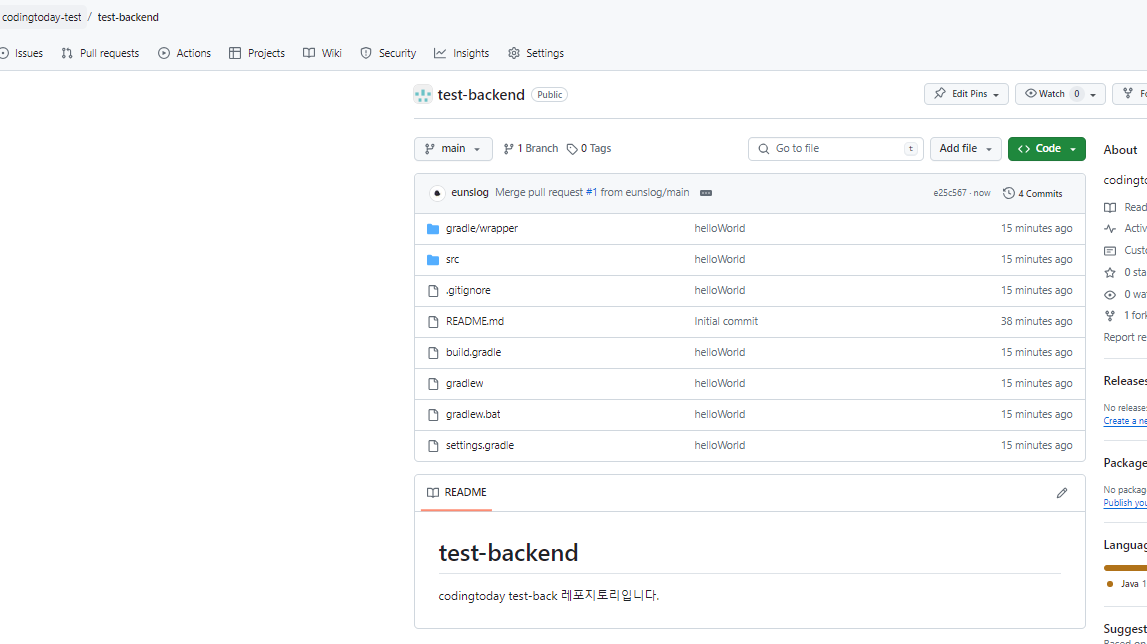Click the repository avatar icon
This screenshot has height=644, width=1147.
point(423,94)
